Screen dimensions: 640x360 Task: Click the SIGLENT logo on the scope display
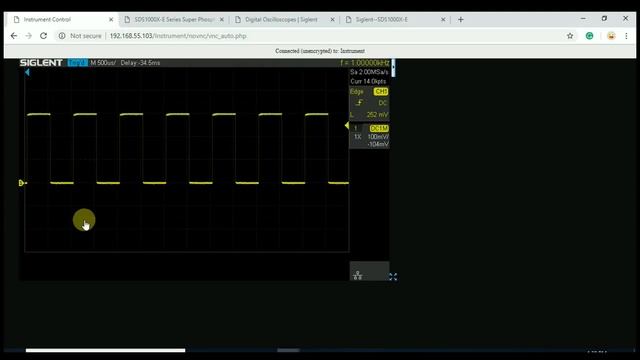tap(41, 63)
